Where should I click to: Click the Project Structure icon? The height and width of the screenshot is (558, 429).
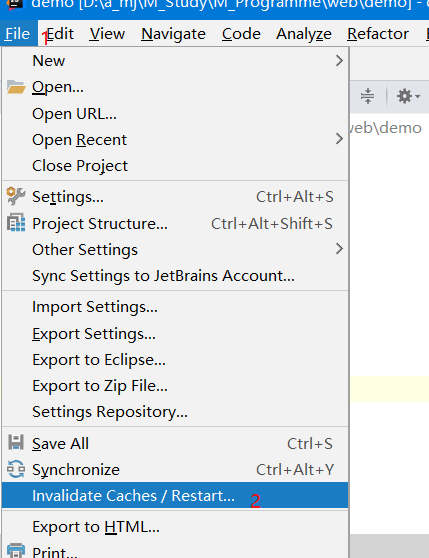[x=16, y=222]
